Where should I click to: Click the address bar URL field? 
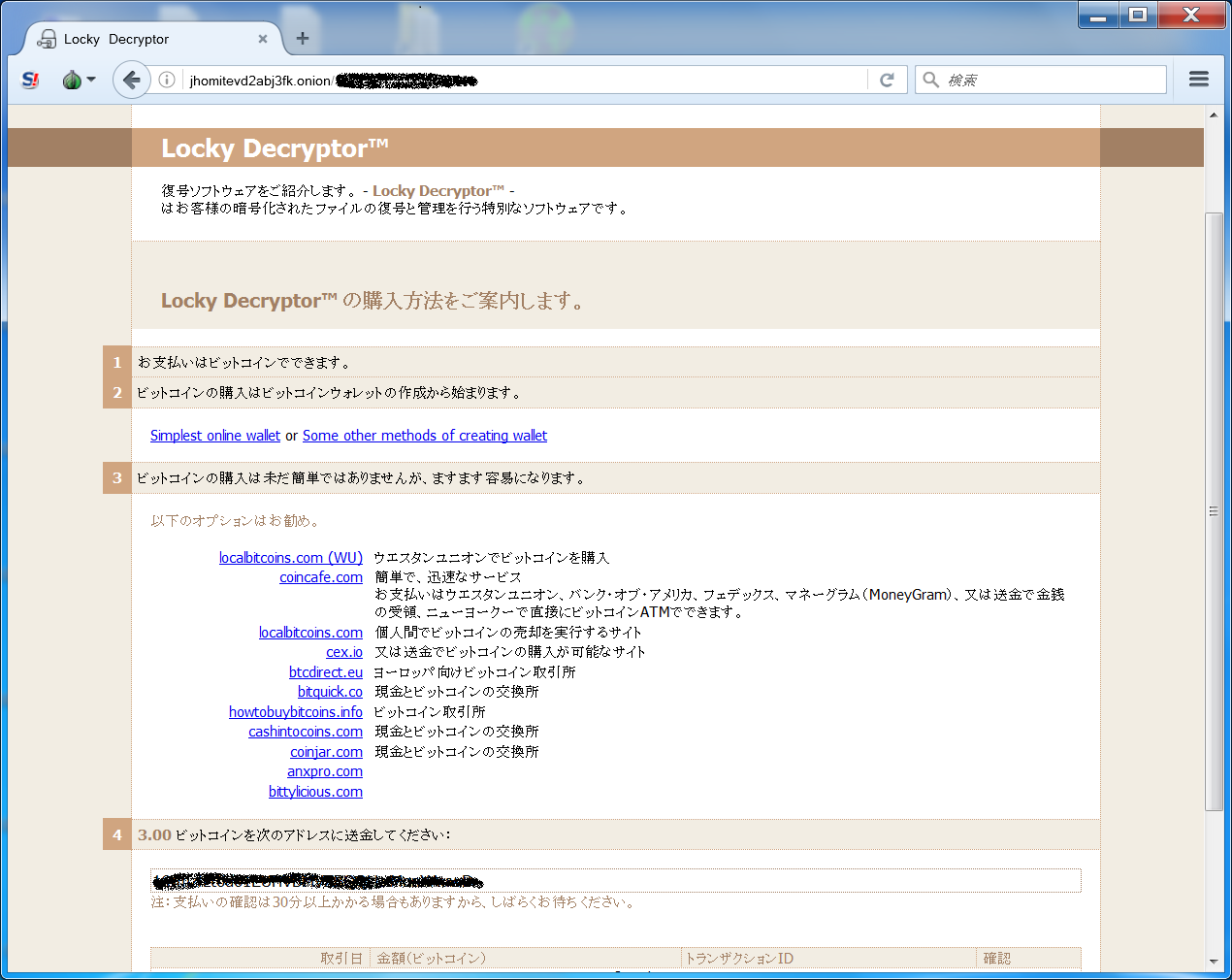point(524,80)
